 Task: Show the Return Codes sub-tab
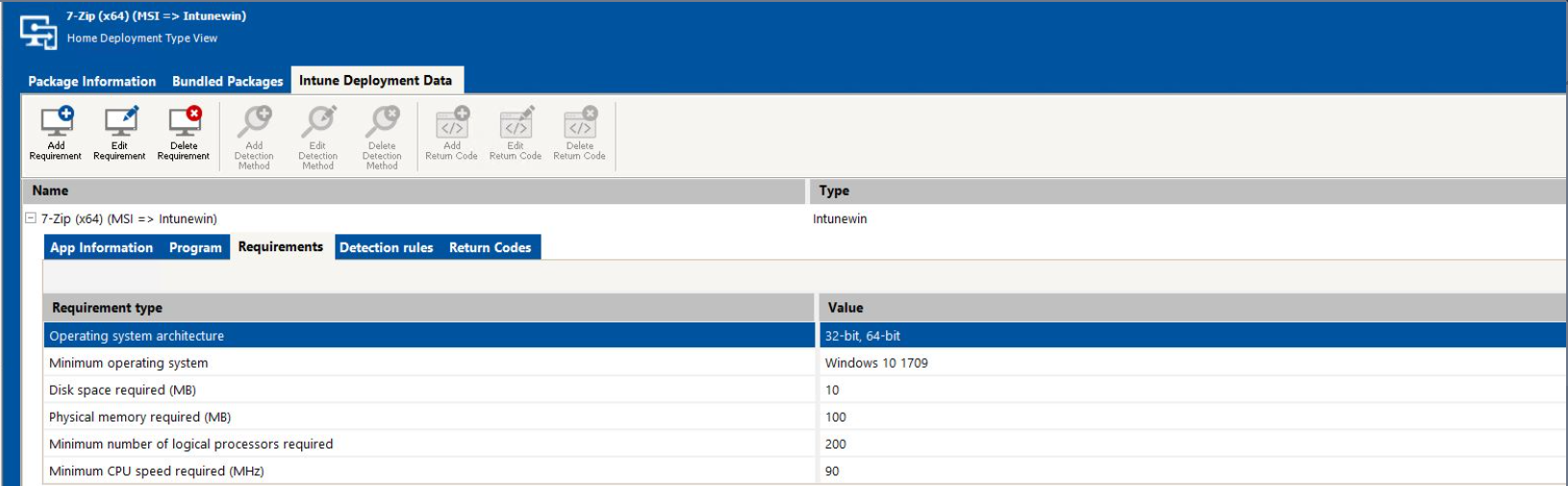(490, 247)
